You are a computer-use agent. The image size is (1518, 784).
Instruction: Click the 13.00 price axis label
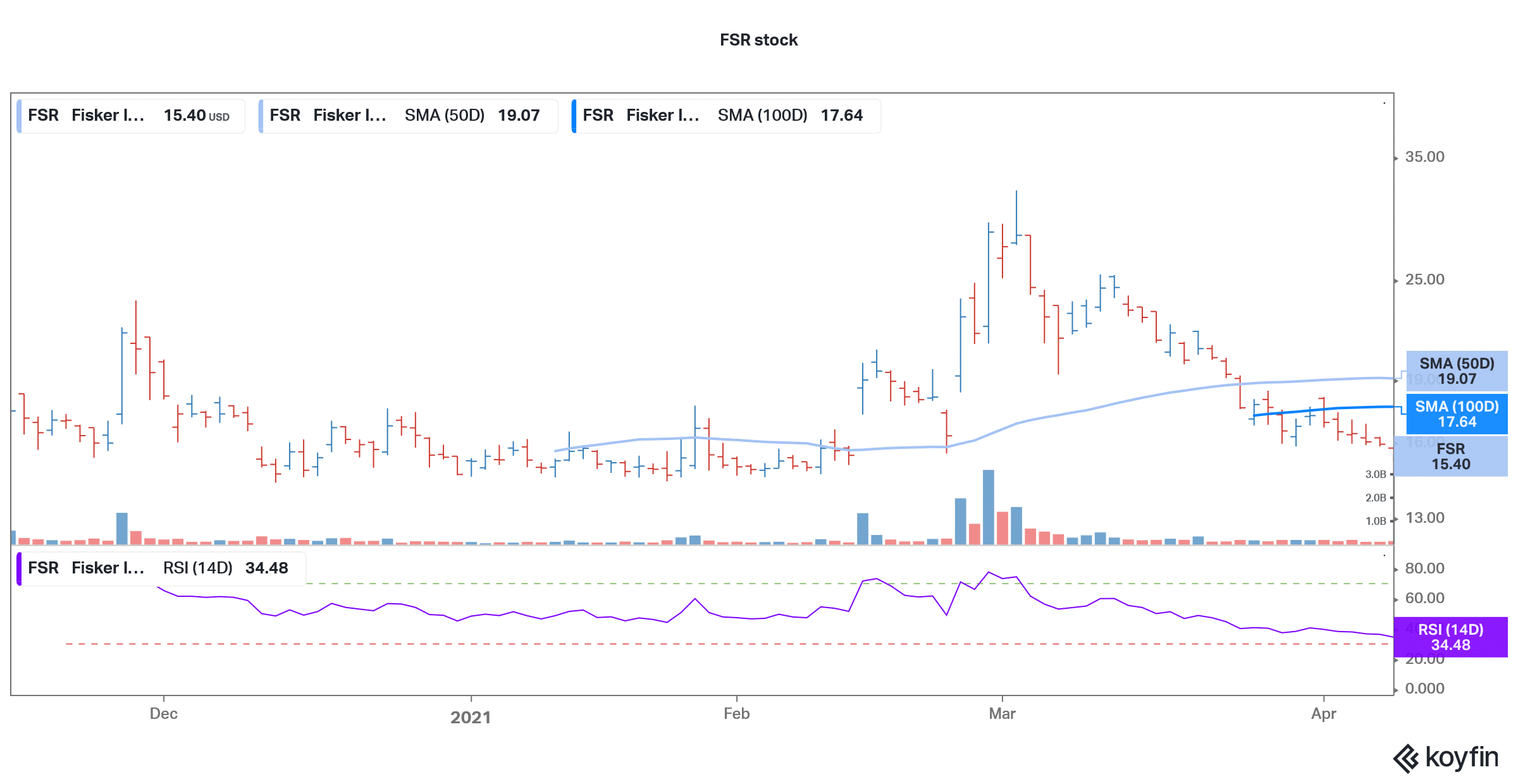[x=1424, y=518]
